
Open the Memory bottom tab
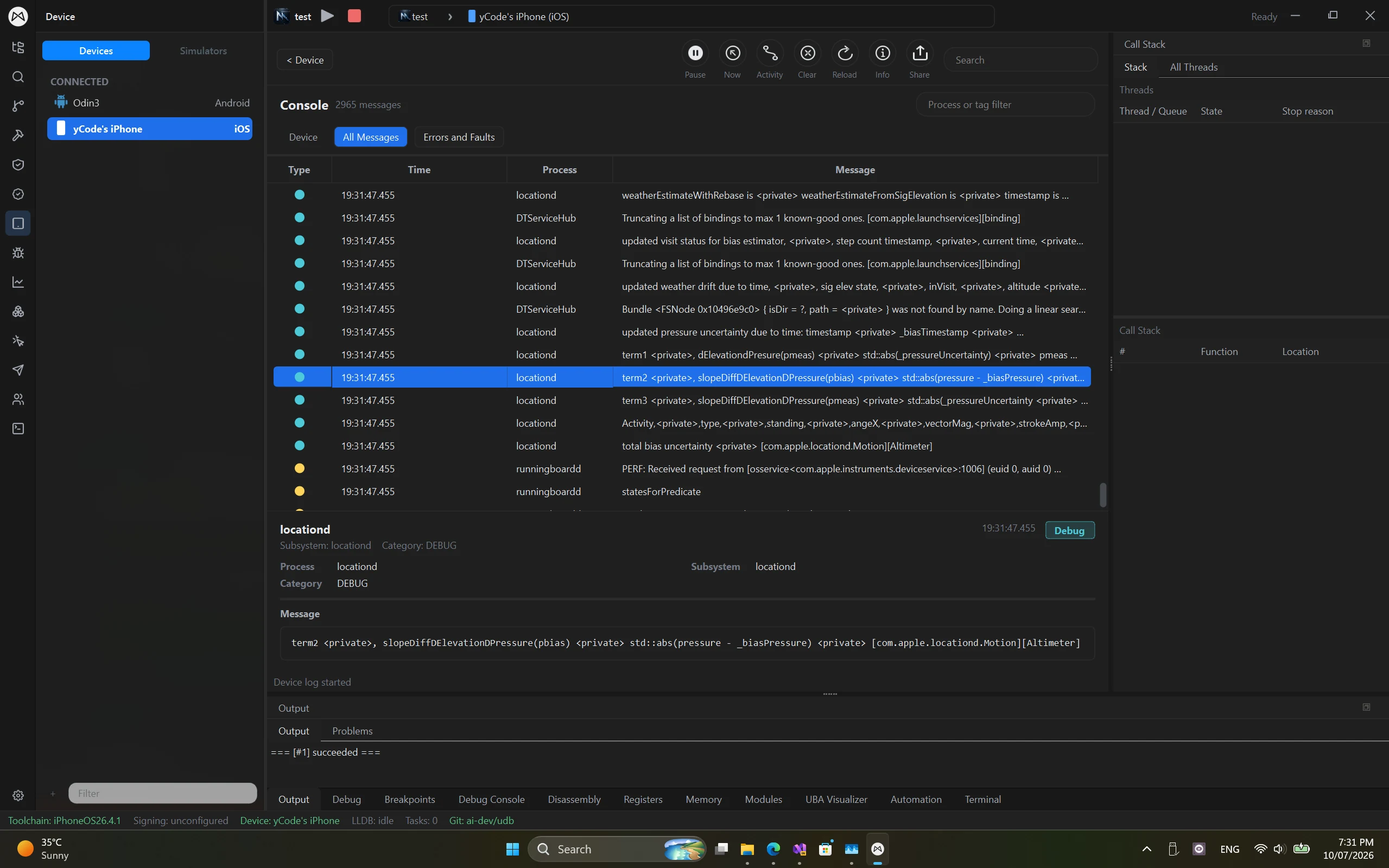click(x=703, y=799)
